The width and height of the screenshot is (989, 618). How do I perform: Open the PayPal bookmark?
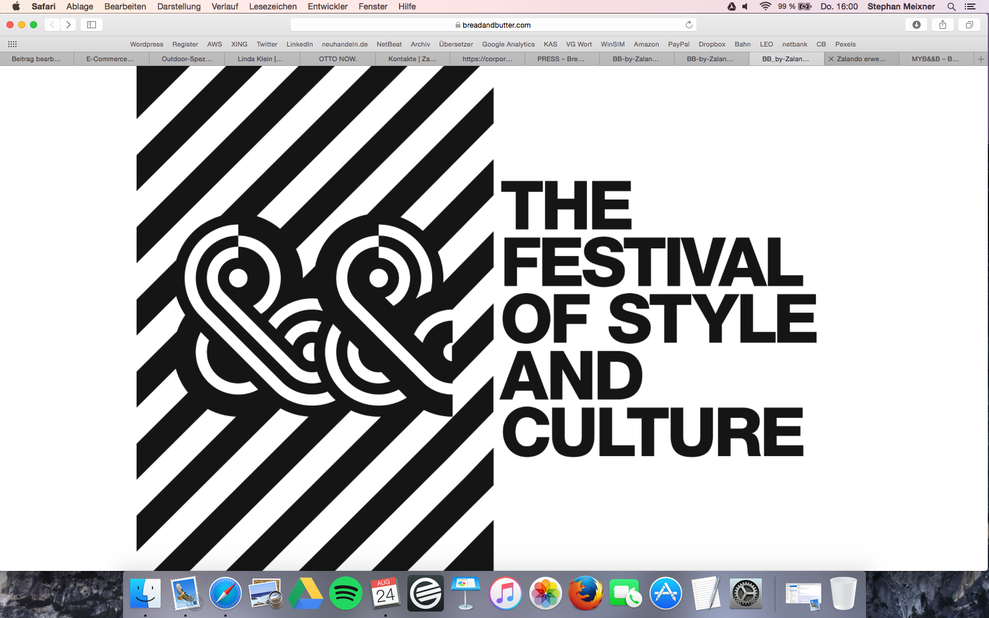click(x=679, y=44)
